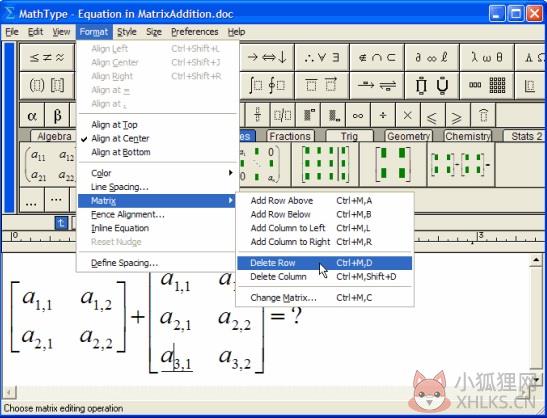Choose Delete Row

324,263
